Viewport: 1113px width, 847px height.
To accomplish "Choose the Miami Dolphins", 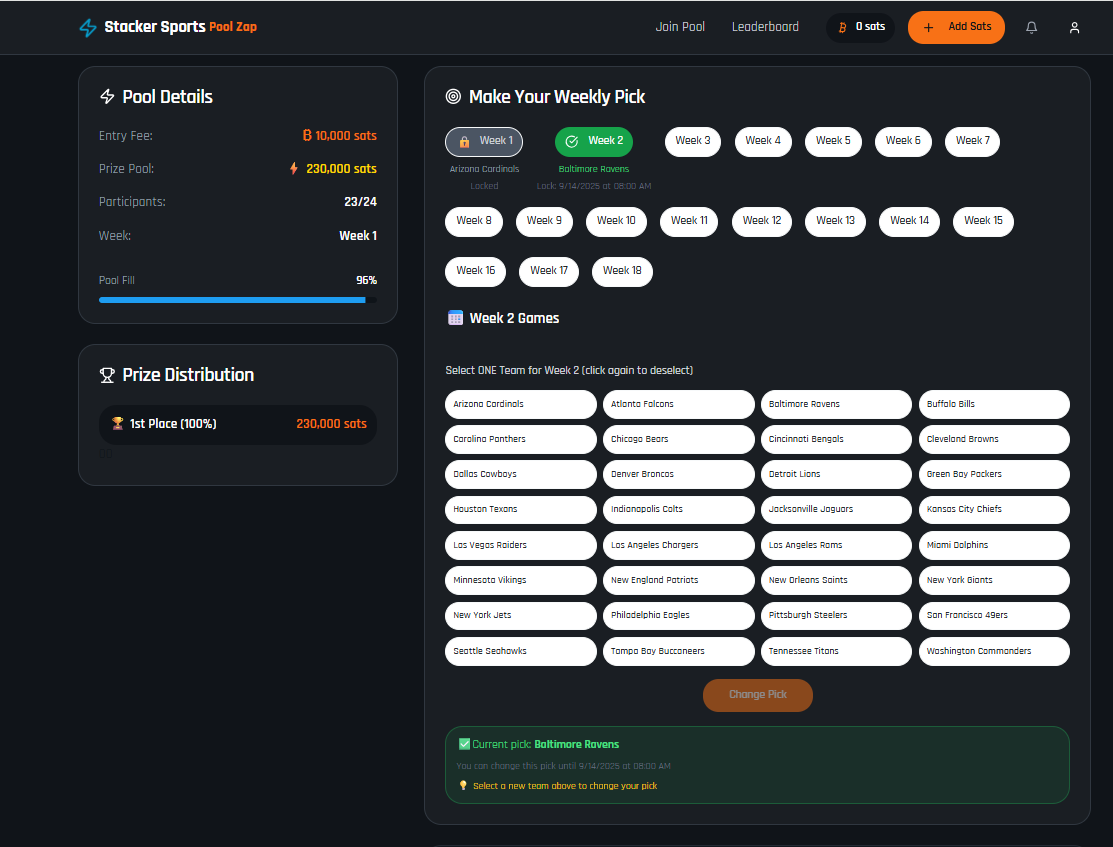I will (994, 545).
